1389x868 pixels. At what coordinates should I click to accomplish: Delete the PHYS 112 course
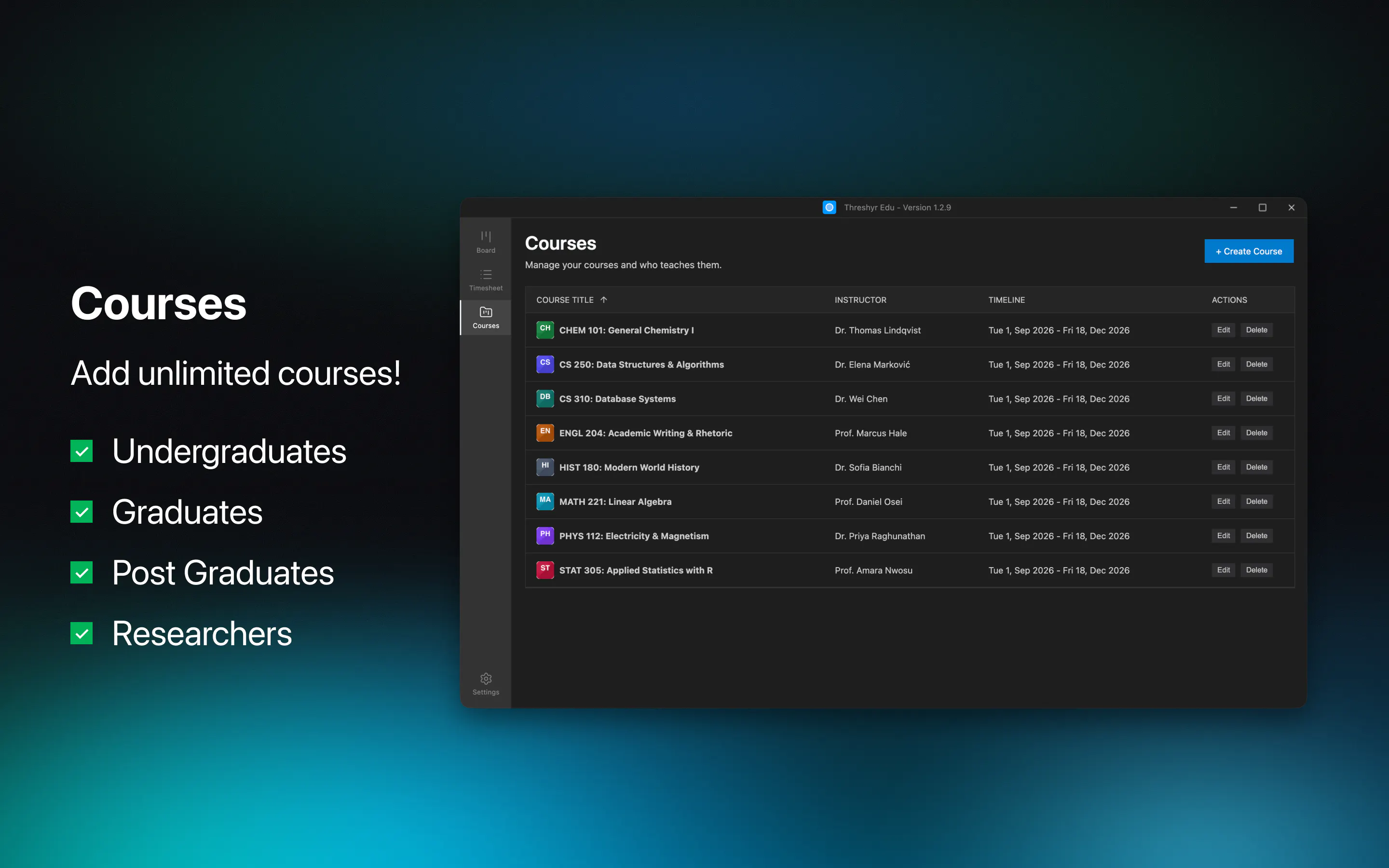1256,536
